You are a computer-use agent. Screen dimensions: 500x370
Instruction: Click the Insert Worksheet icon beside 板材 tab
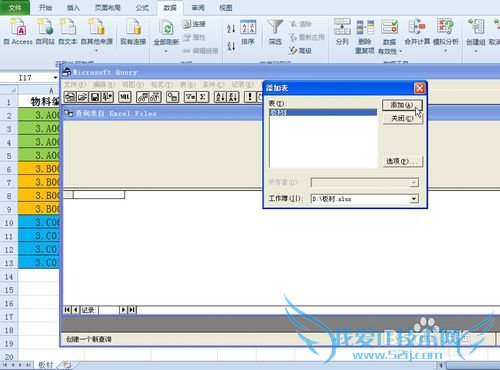(x=67, y=365)
